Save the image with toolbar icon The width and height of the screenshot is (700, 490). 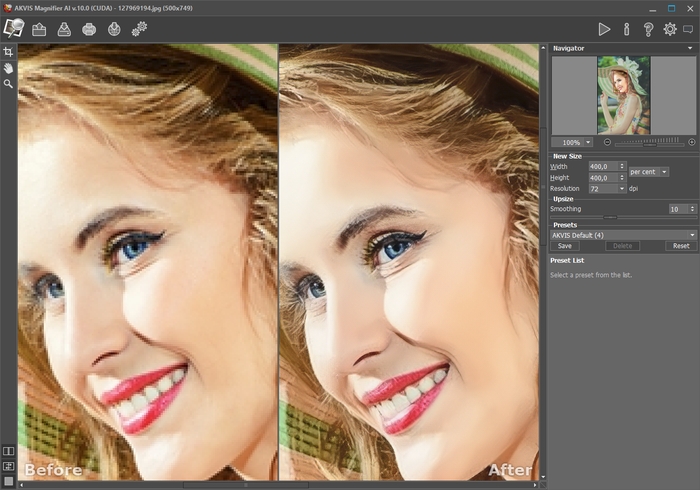point(64,29)
